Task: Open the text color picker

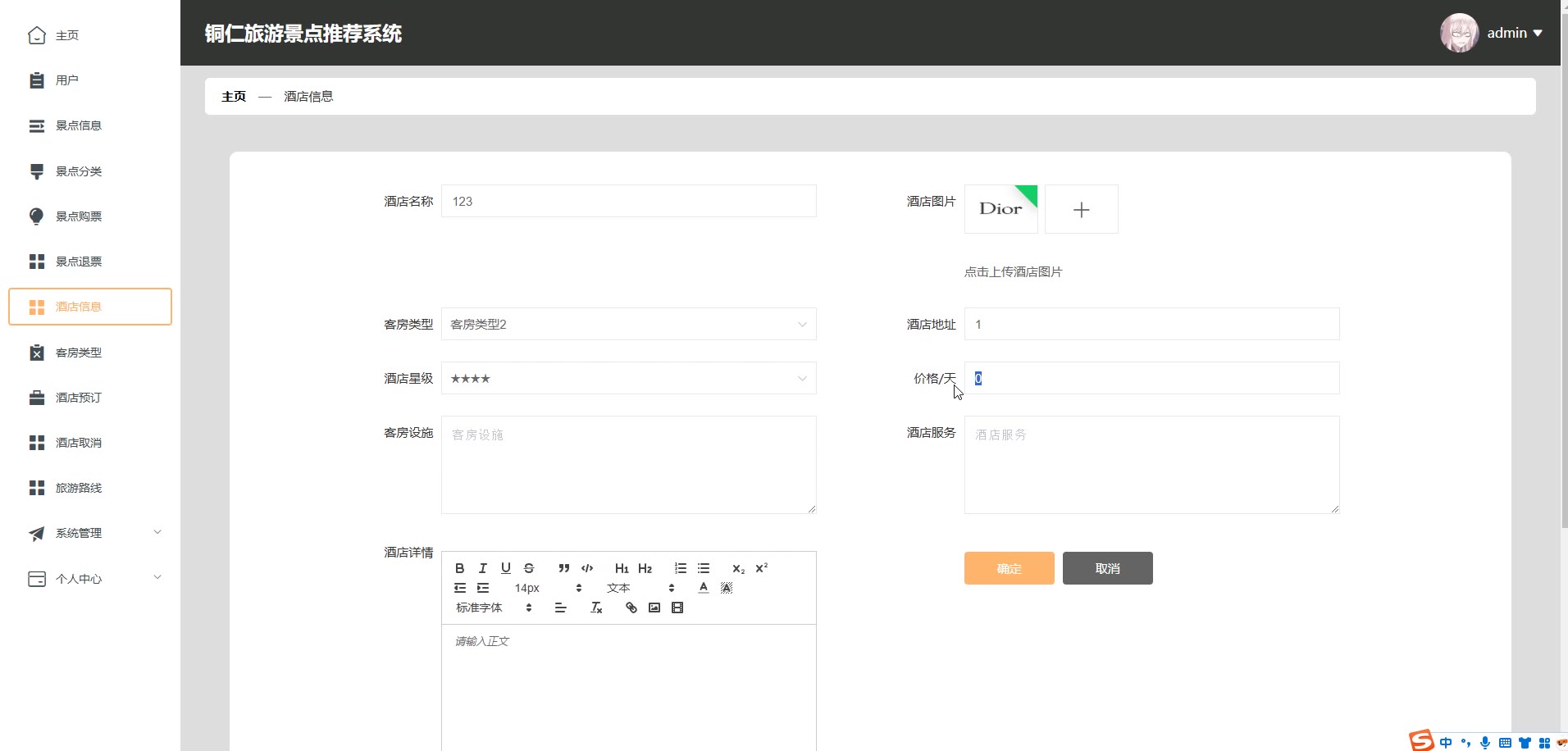Action: (x=703, y=588)
